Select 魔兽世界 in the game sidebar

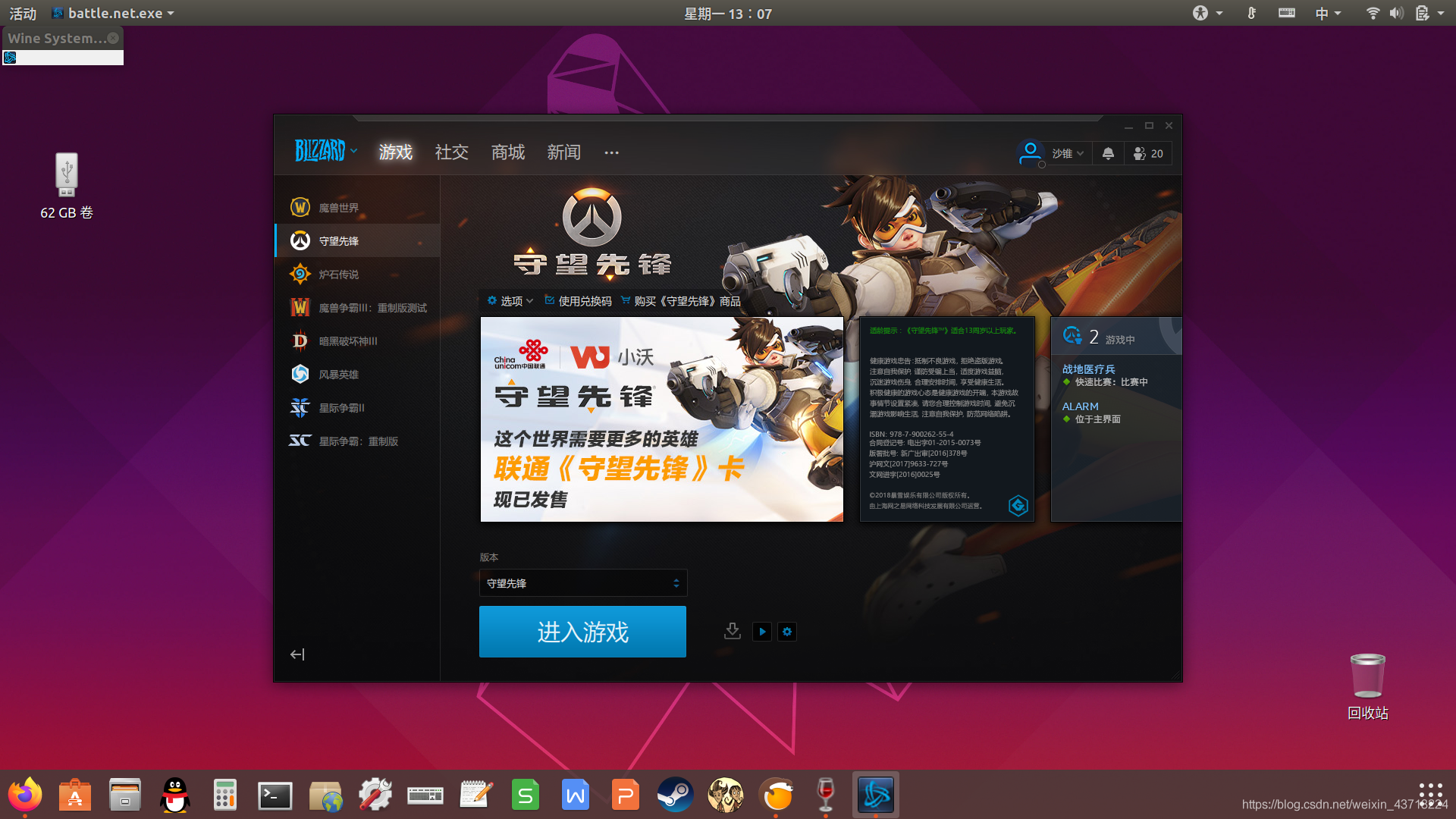point(357,207)
